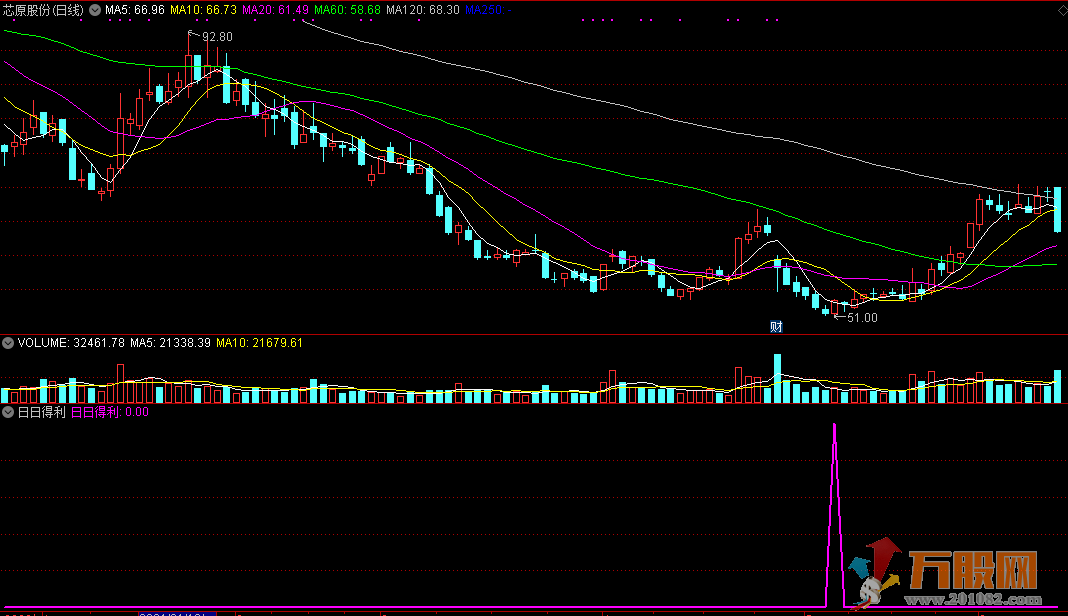The height and width of the screenshot is (616, 1068).
Task: Expand the VOLUME panel dropdown arrow
Action: click(x=7, y=343)
